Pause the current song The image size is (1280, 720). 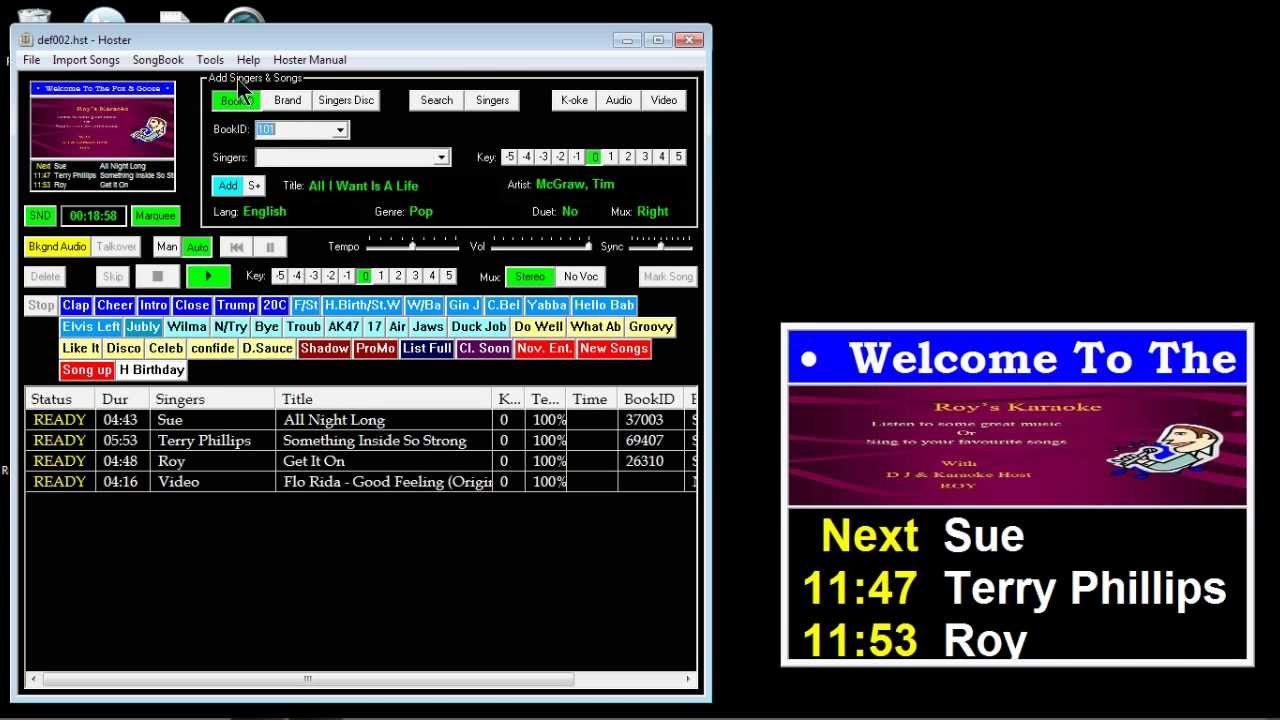coord(270,247)
